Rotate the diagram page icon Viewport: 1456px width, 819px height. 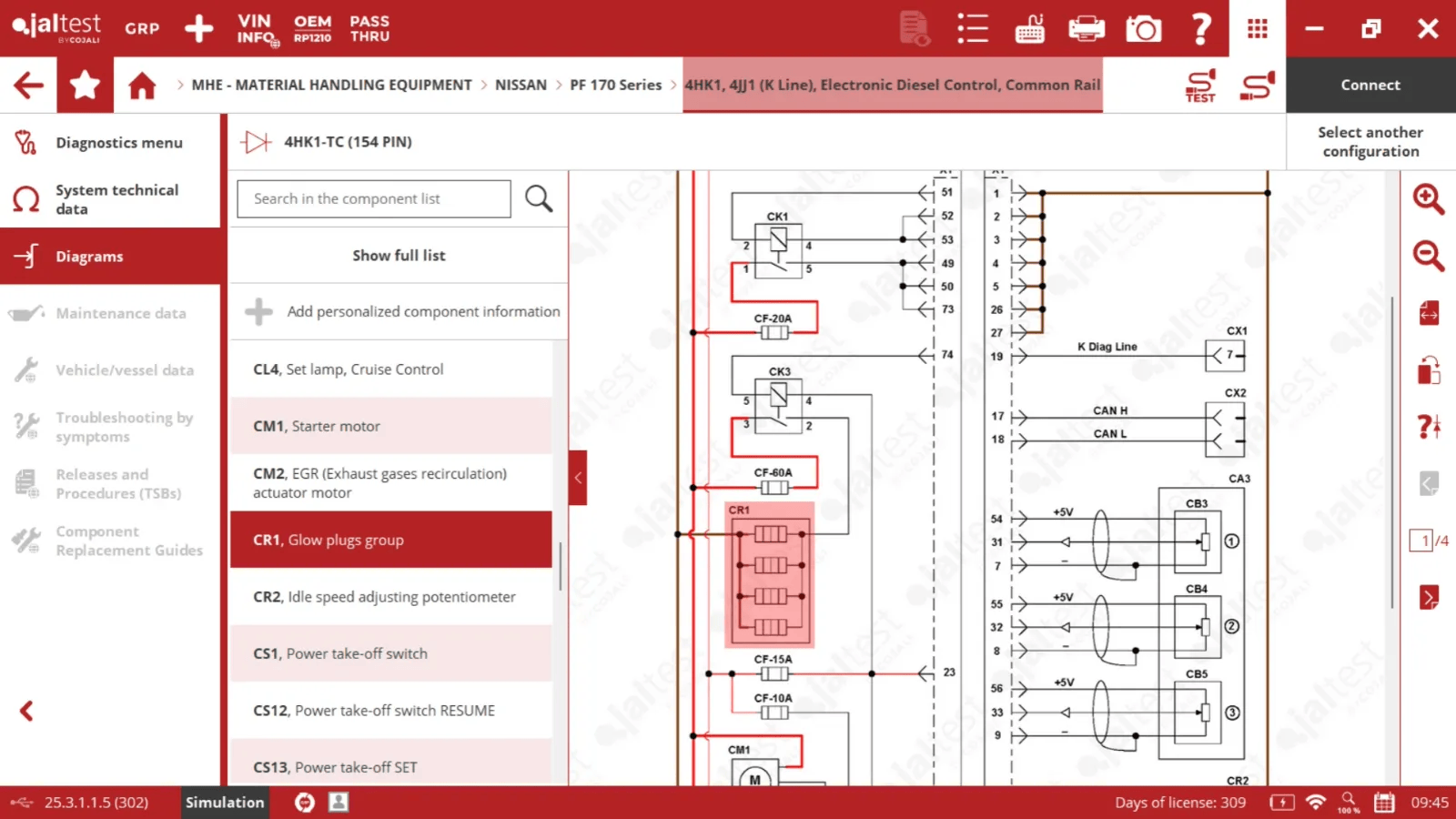[1429, 370]
